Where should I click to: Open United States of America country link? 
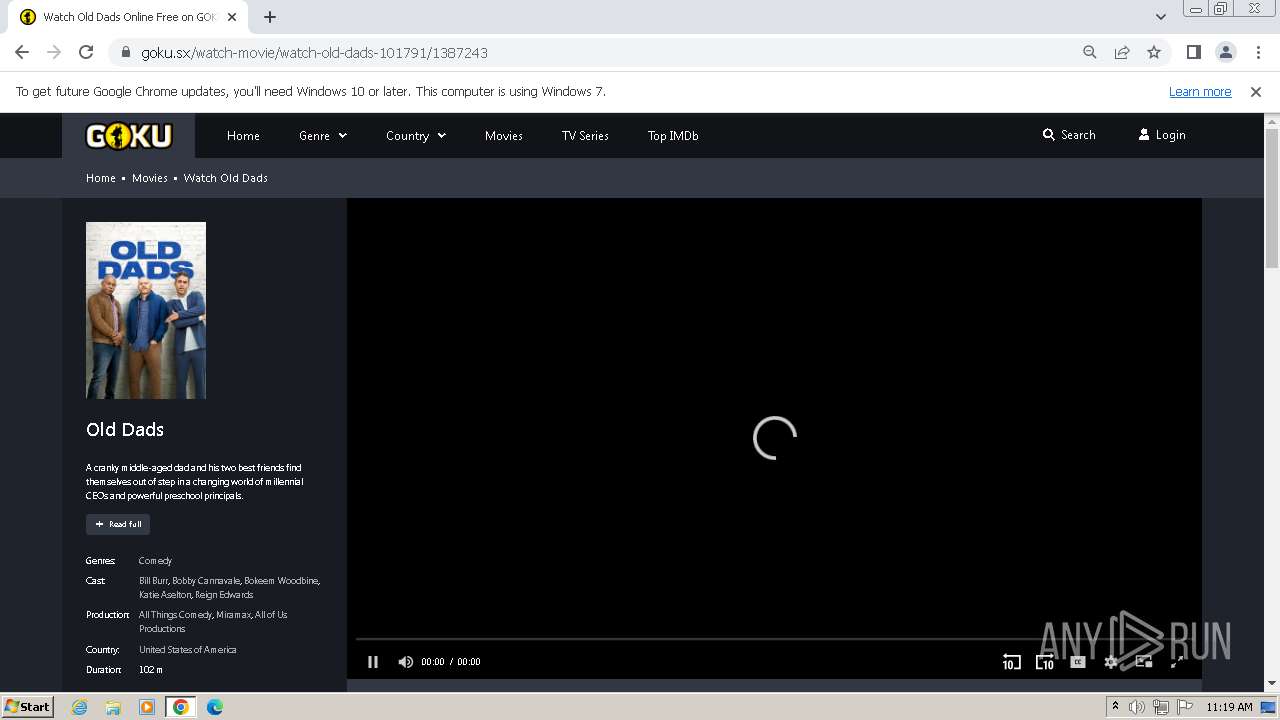(x=188, y=650)
